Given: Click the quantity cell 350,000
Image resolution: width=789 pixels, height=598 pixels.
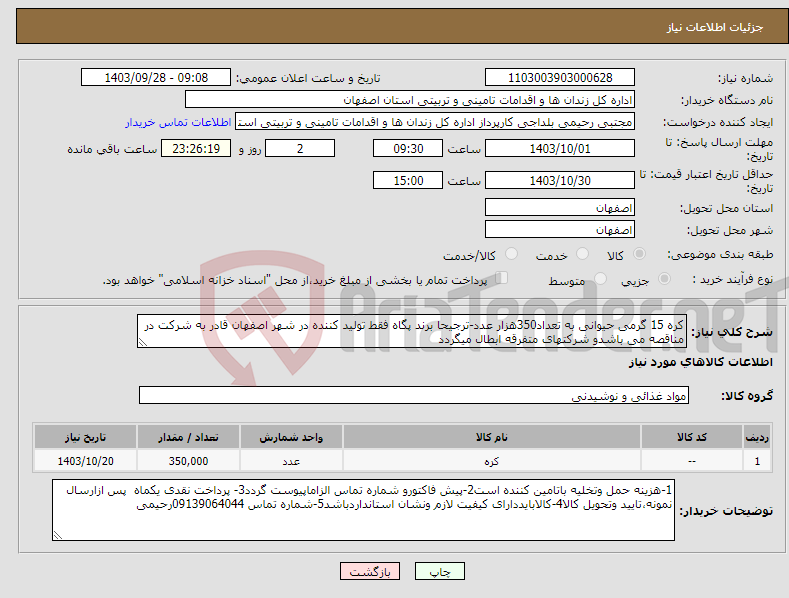Looking at the screenshot, I should point(188,461).
